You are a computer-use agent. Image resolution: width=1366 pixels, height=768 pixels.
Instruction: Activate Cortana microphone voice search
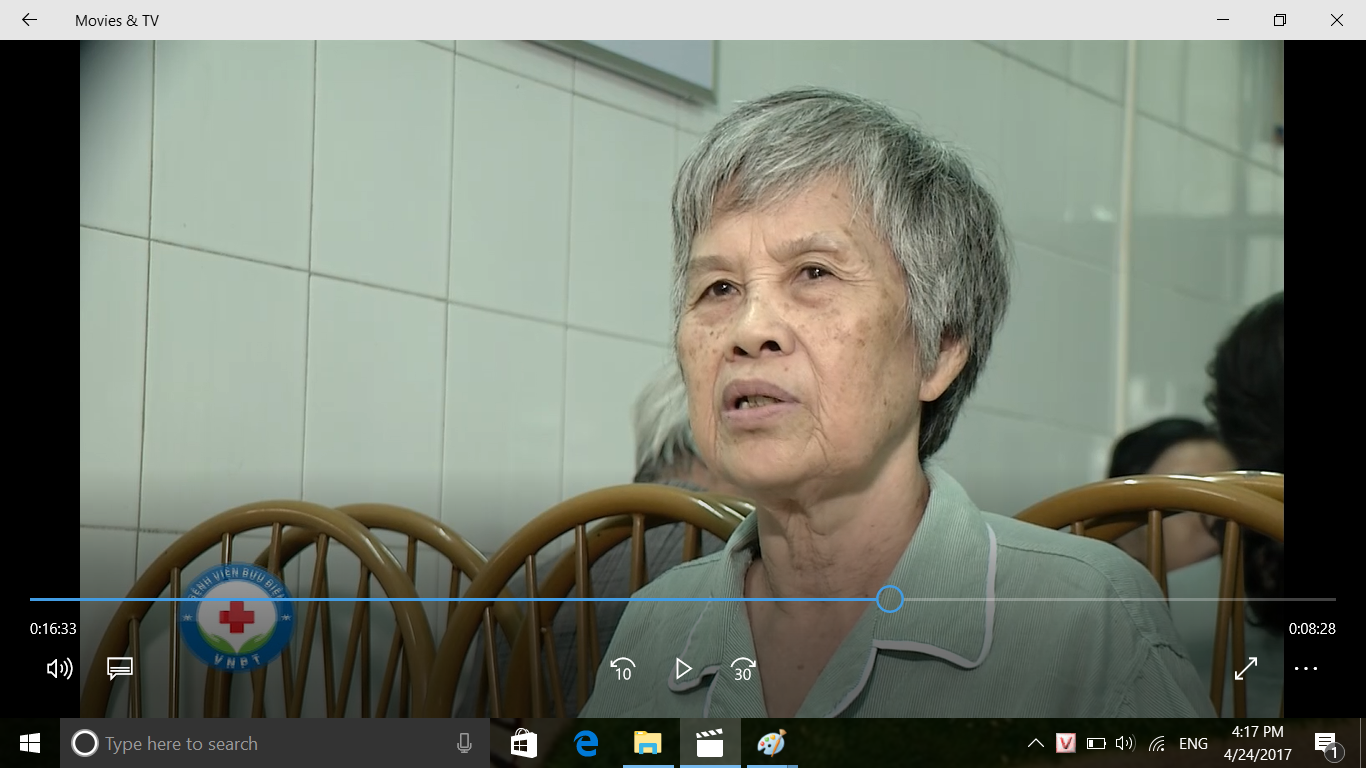[x=464, y=743]
